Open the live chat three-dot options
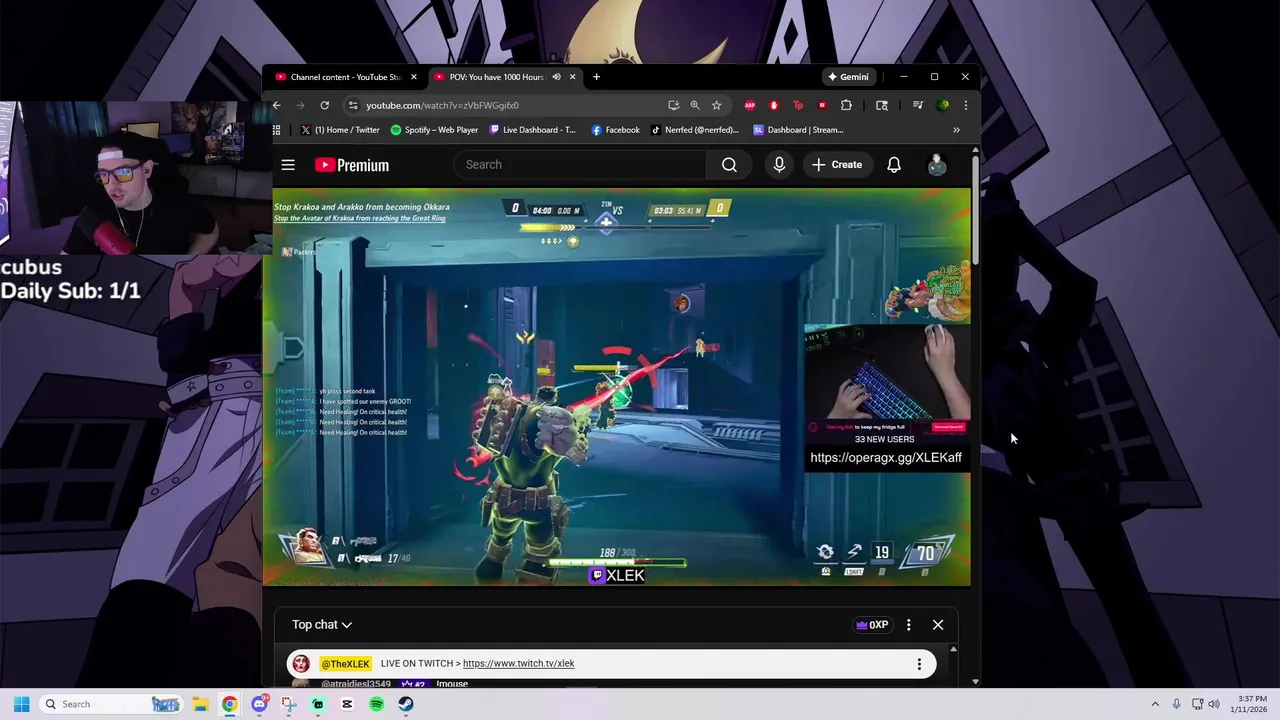1280x720 pixels. tap(908, 625)
